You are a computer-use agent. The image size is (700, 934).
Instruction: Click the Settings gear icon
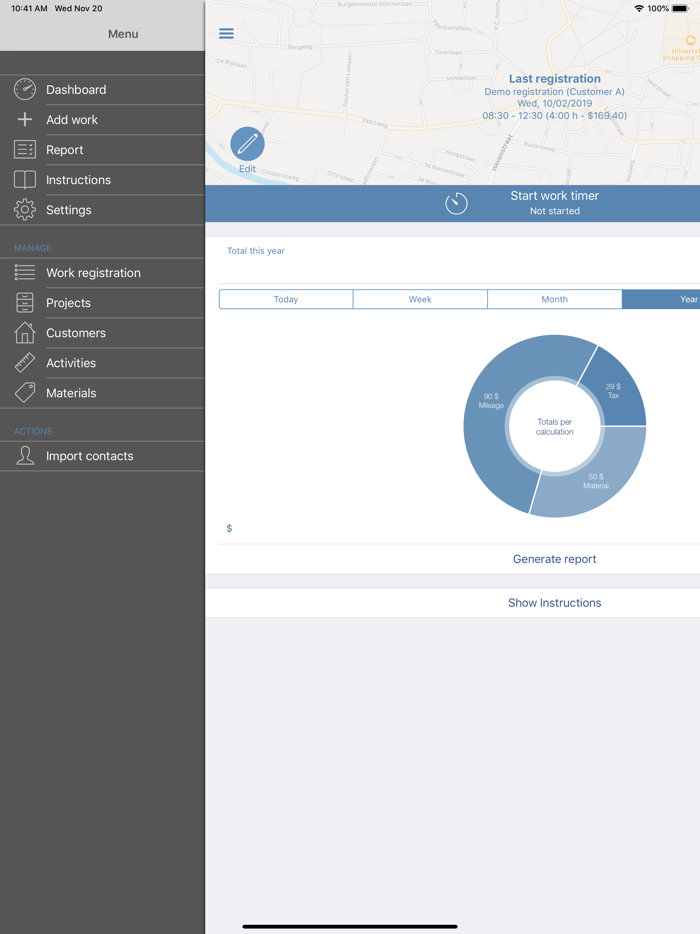click(25, 210)
